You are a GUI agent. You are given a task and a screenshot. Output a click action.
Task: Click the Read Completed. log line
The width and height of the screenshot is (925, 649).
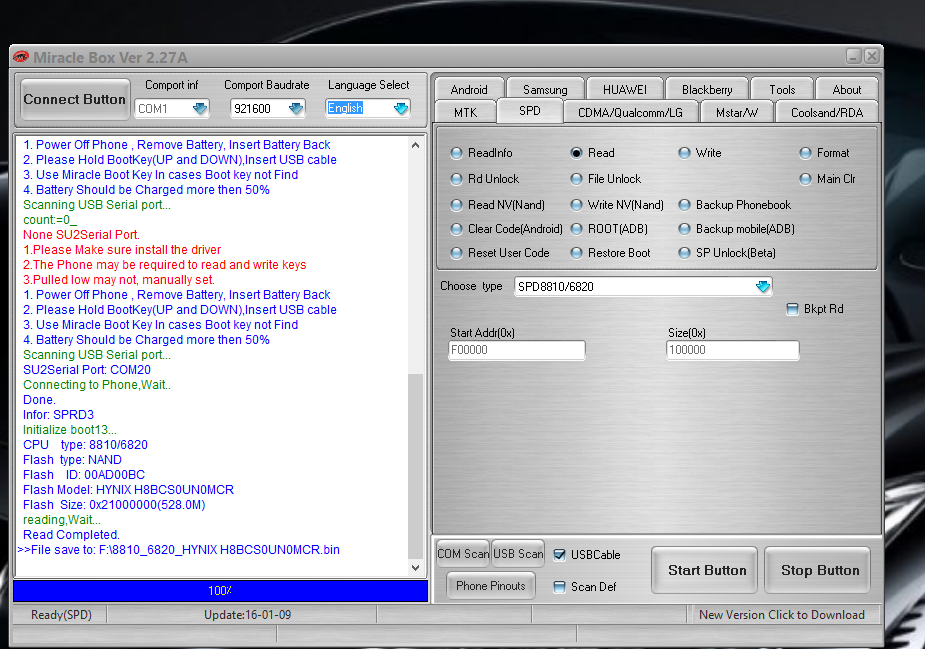tap(71, 535)
